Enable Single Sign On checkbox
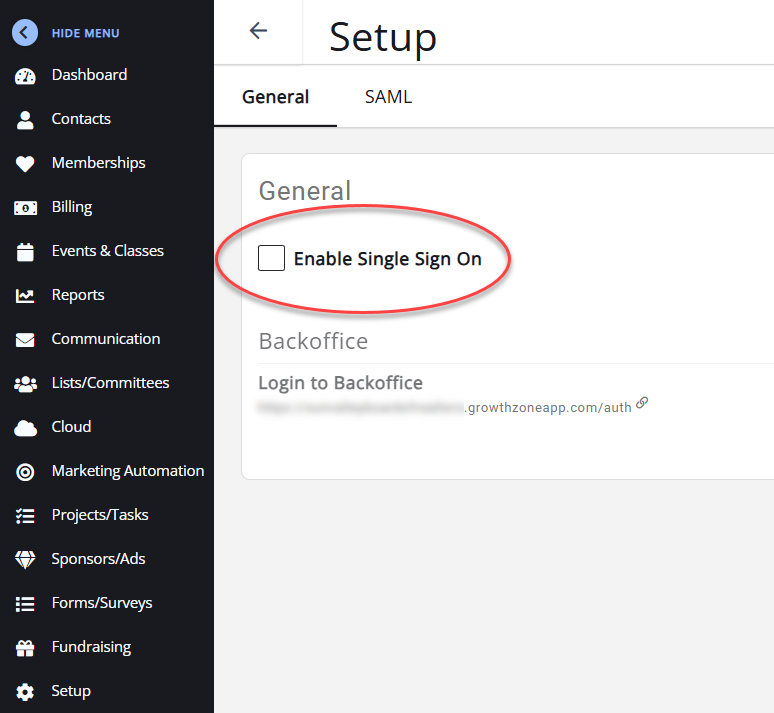The image size is (774, 713). [x=271, y=259]
